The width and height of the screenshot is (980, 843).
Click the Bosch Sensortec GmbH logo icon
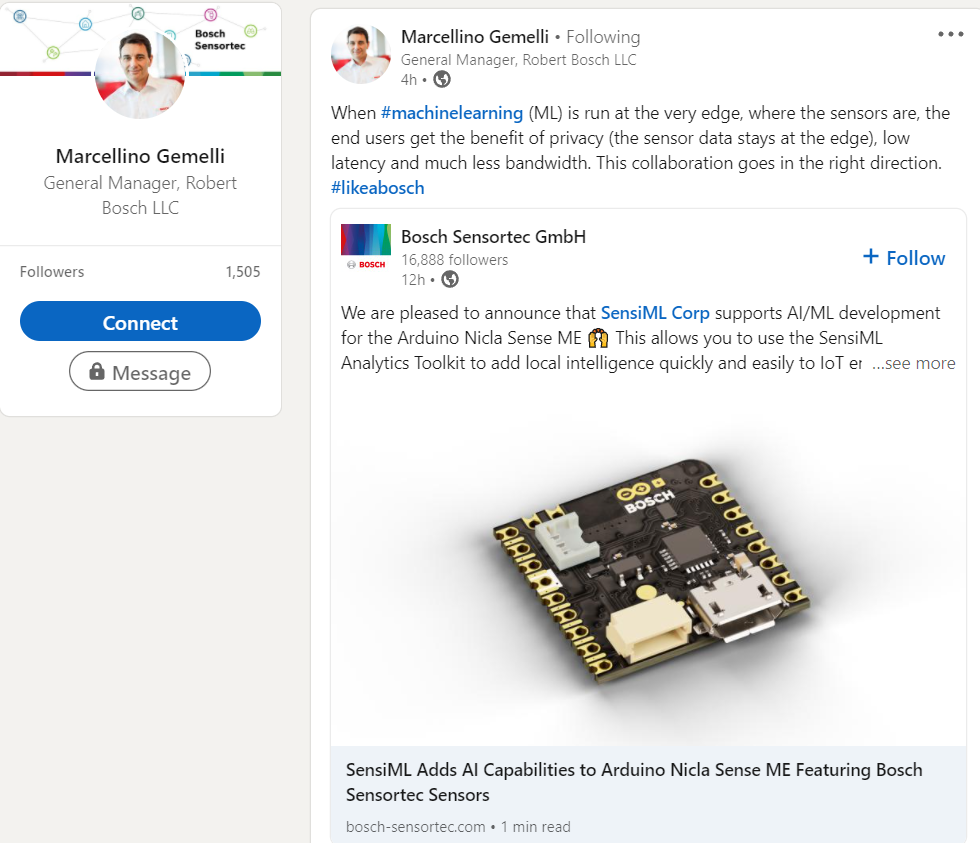click(x=365, y=247)
